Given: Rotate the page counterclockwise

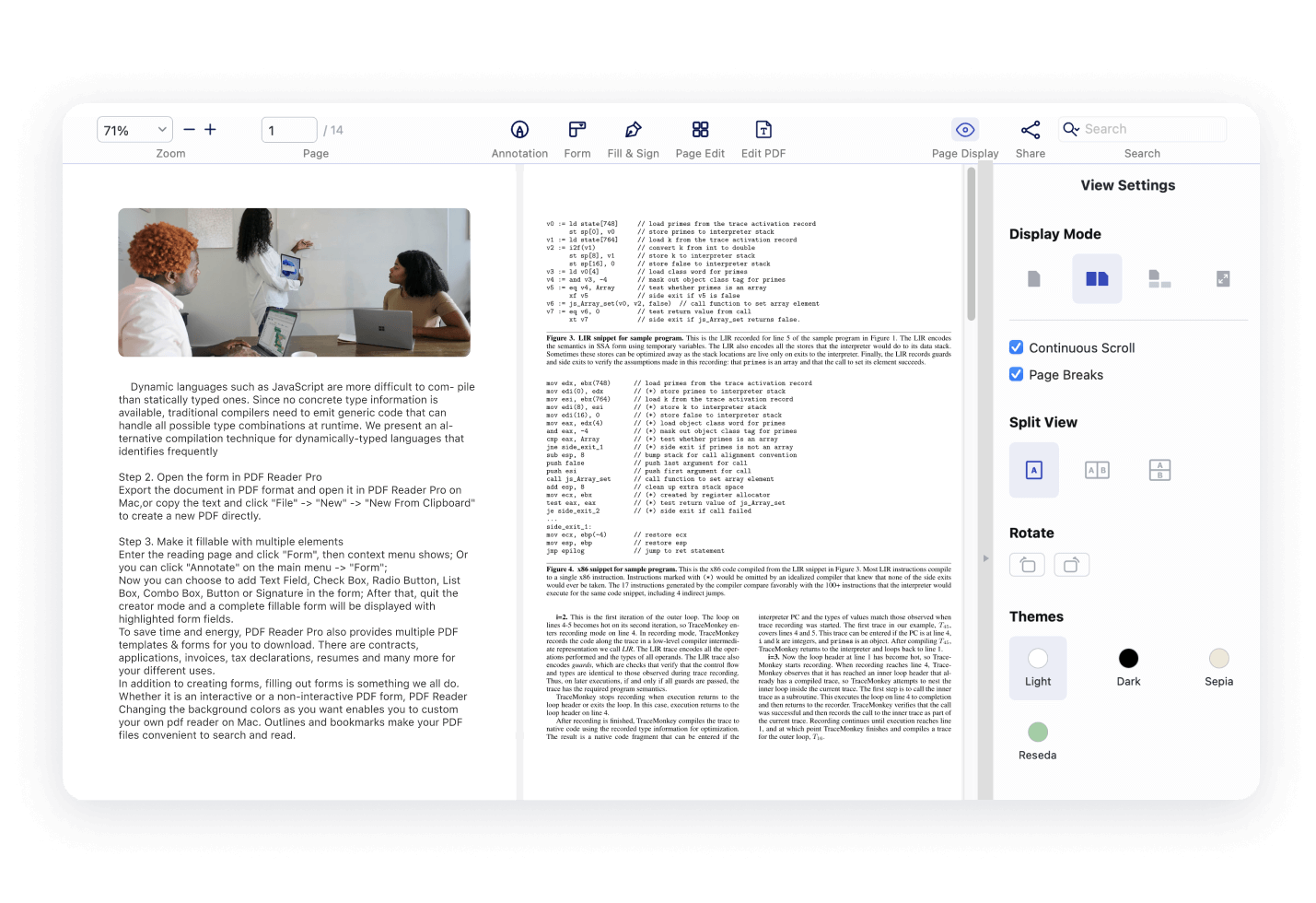Looking at the screenshot, I should [x=1028, y=565].
